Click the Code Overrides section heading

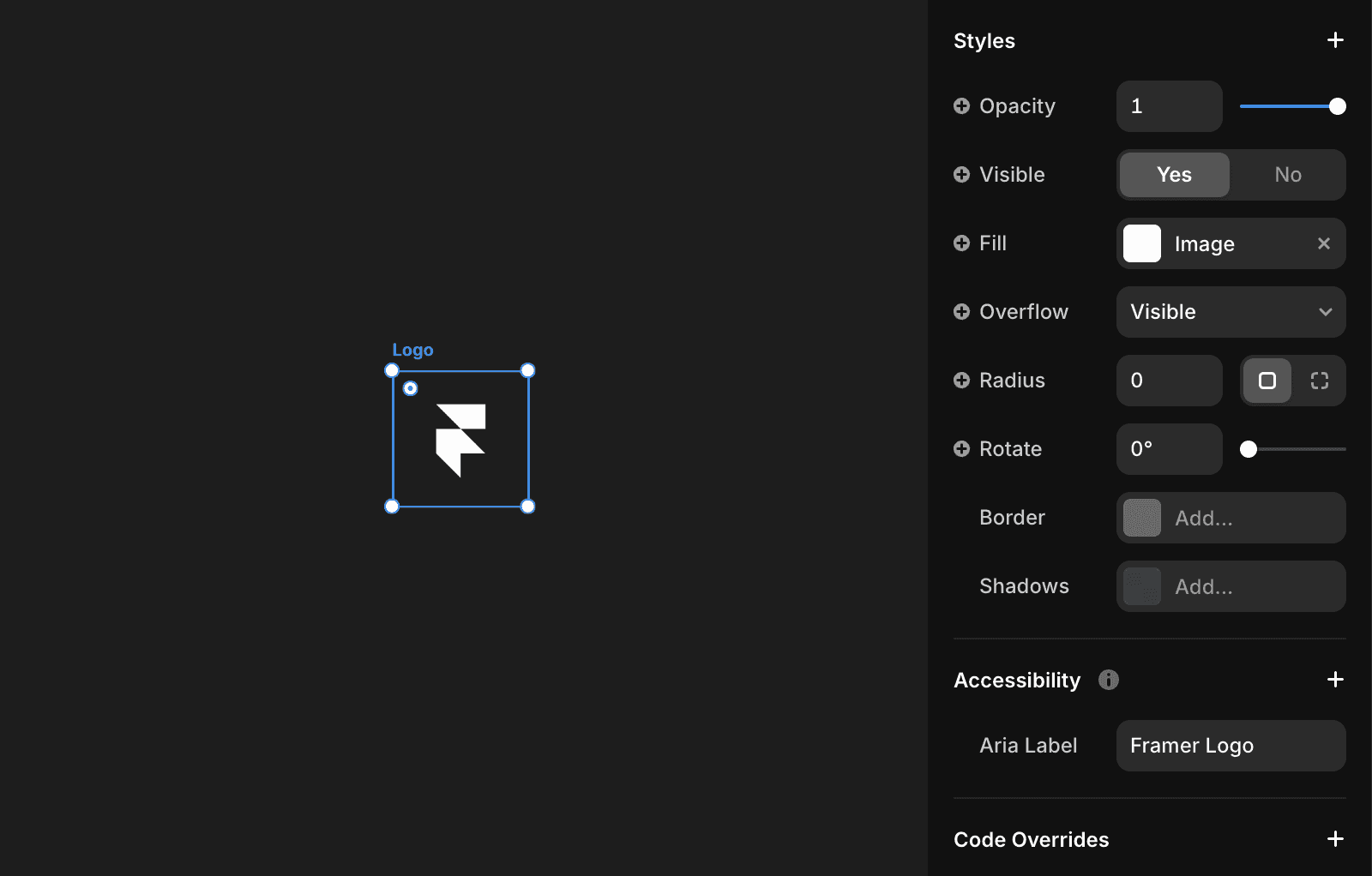click(x=1032, y=840)
